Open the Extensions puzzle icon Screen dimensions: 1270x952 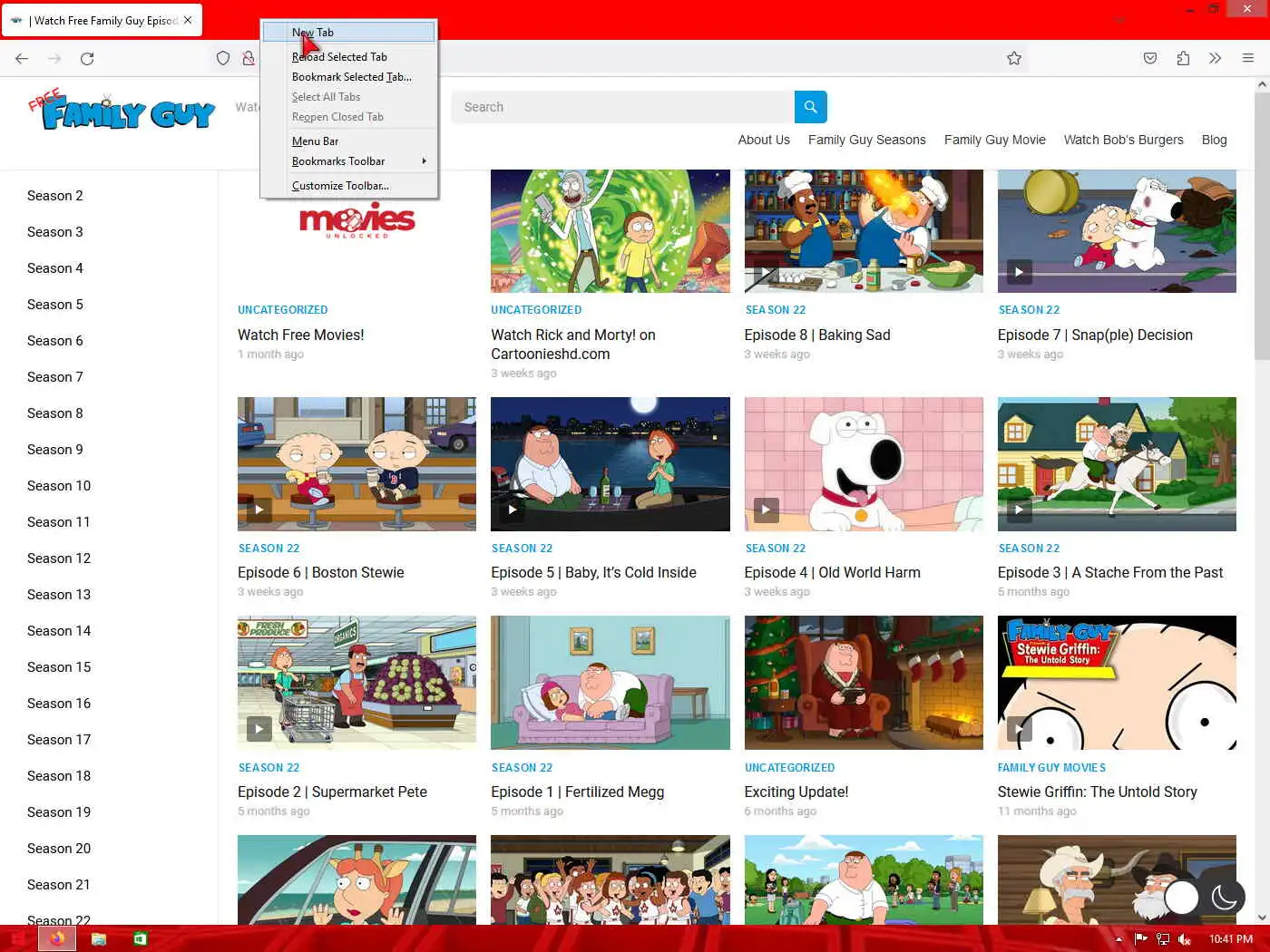coord(1183,58)
